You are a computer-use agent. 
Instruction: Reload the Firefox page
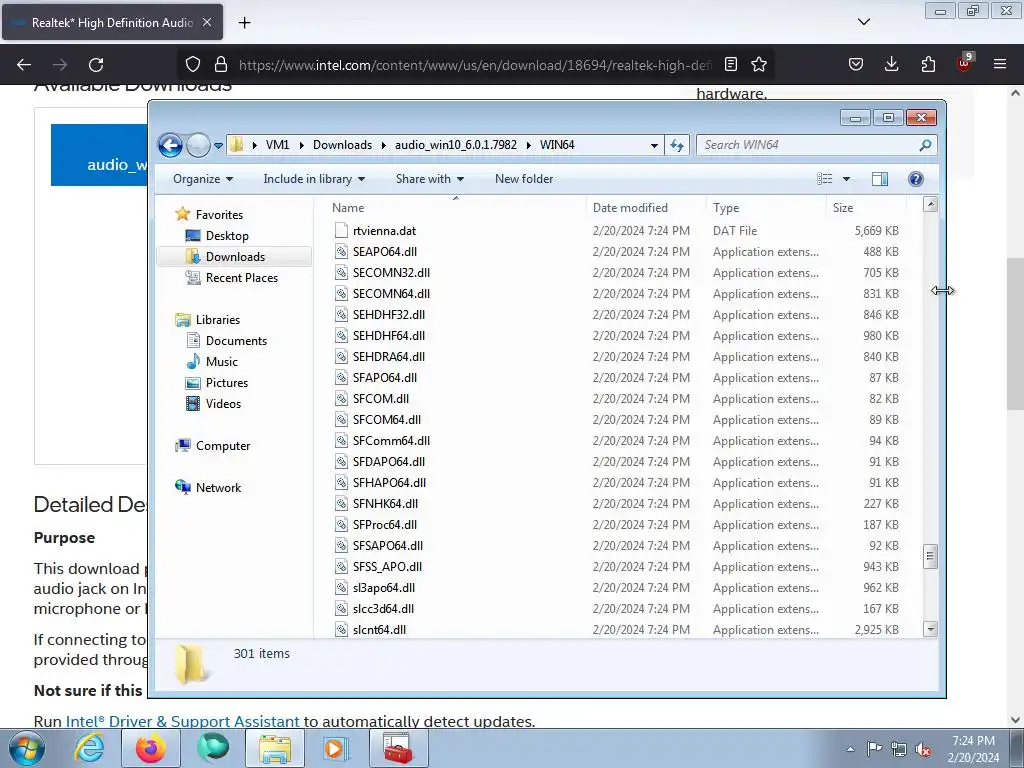click(x=96, y=65)
